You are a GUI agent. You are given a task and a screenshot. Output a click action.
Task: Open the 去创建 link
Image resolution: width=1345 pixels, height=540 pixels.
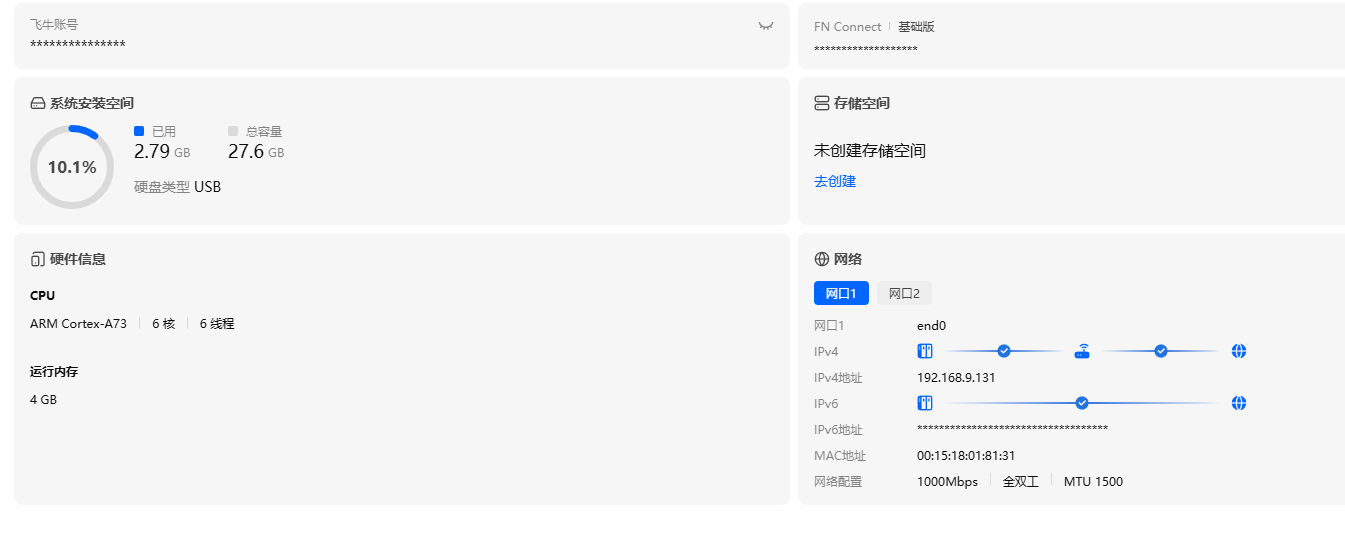pyautogui.click(x=835, y=181)
